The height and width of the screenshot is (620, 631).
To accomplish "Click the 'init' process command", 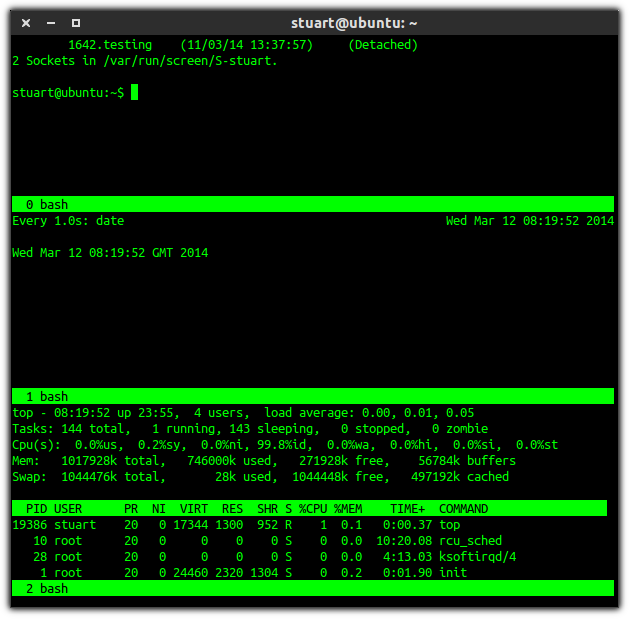I will (x=453, y=573).
